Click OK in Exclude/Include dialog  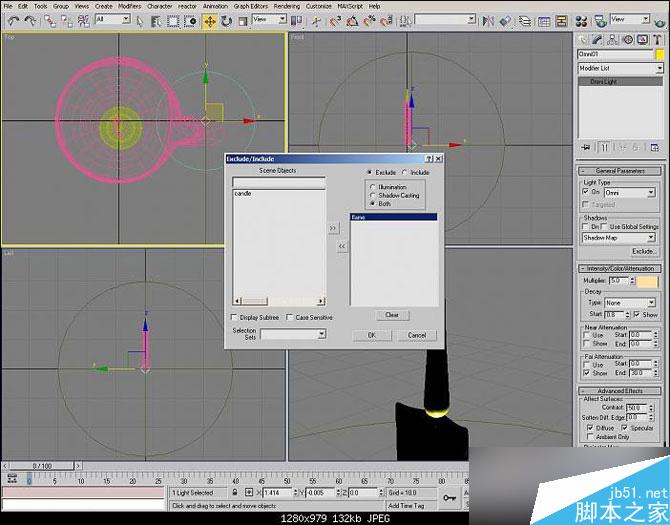coord(372,335)
